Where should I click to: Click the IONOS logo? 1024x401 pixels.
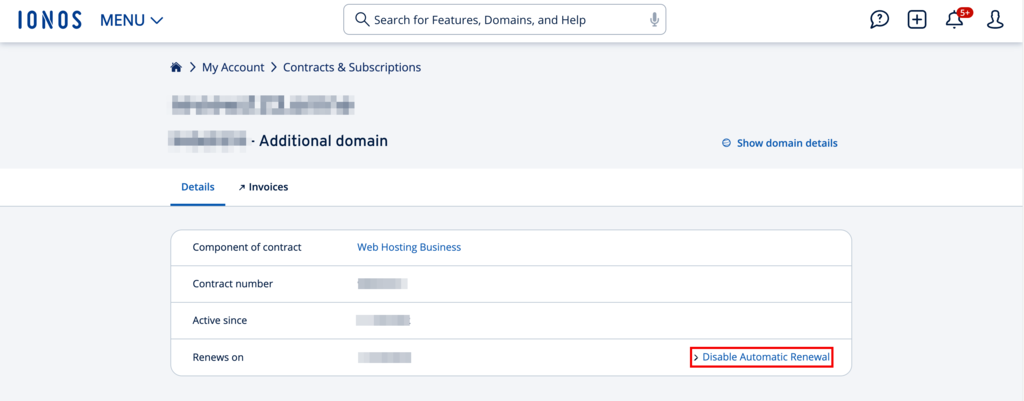(50, 20)
